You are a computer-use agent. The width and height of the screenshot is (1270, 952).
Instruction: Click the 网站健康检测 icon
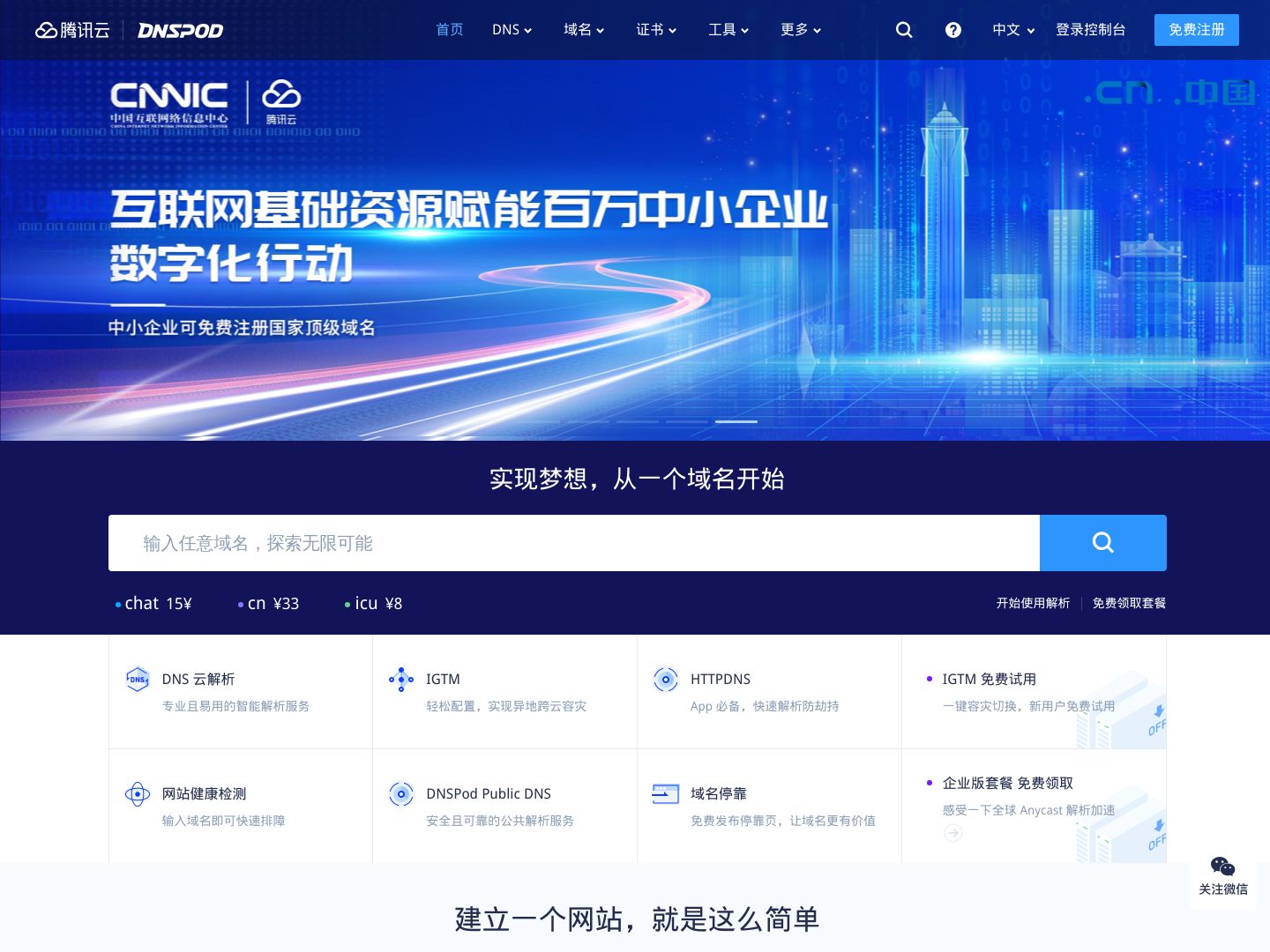click(x=138, y=794)
